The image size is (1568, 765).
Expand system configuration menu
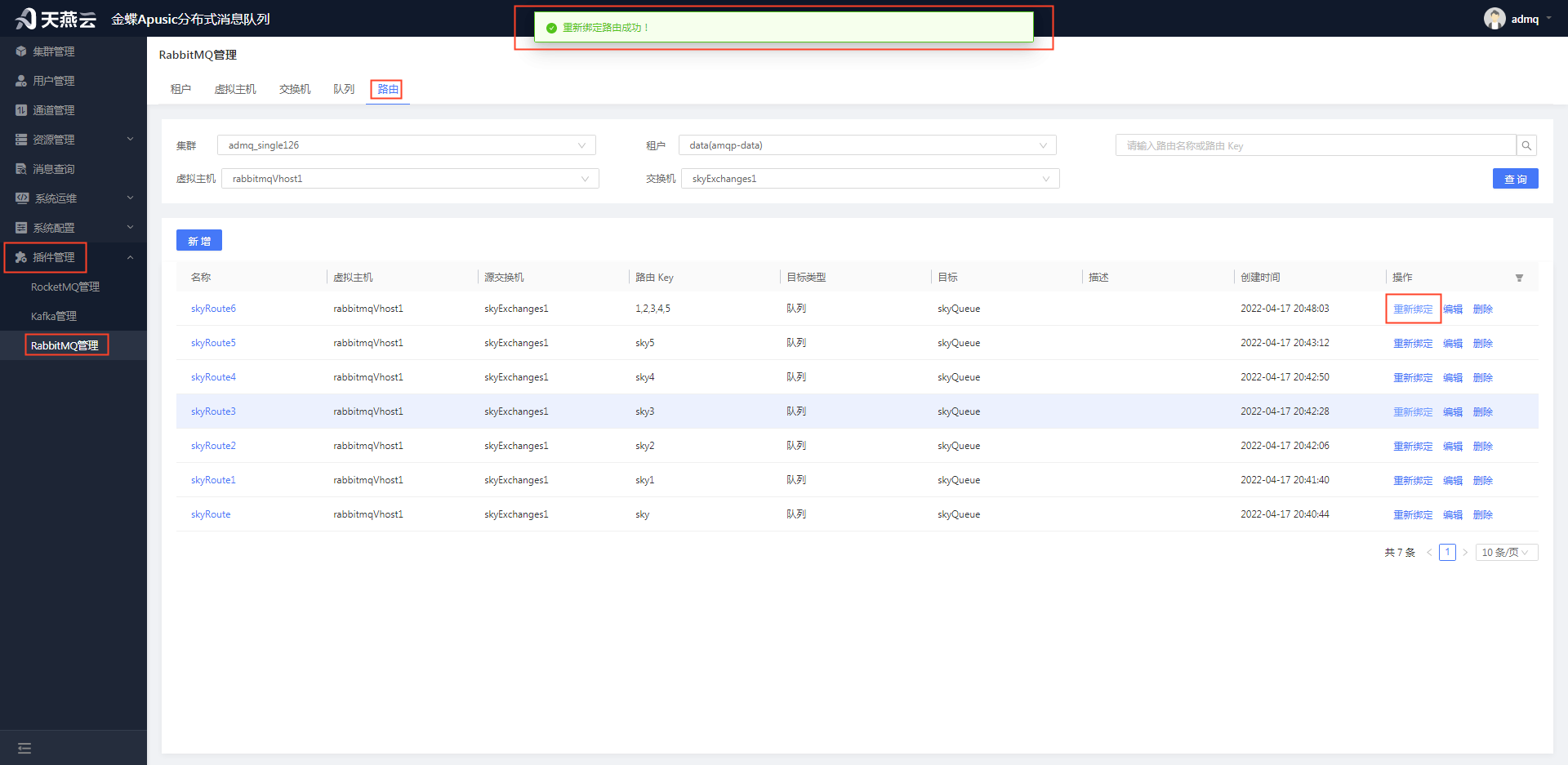point(73,228)
